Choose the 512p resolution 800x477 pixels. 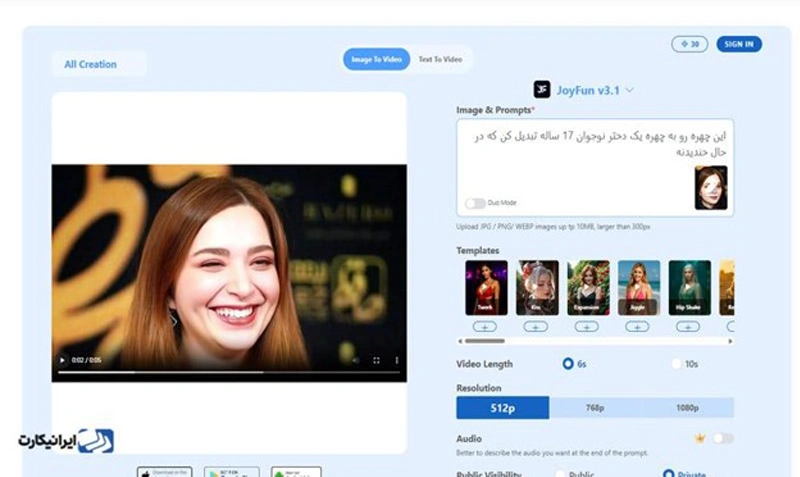[503, 408]
